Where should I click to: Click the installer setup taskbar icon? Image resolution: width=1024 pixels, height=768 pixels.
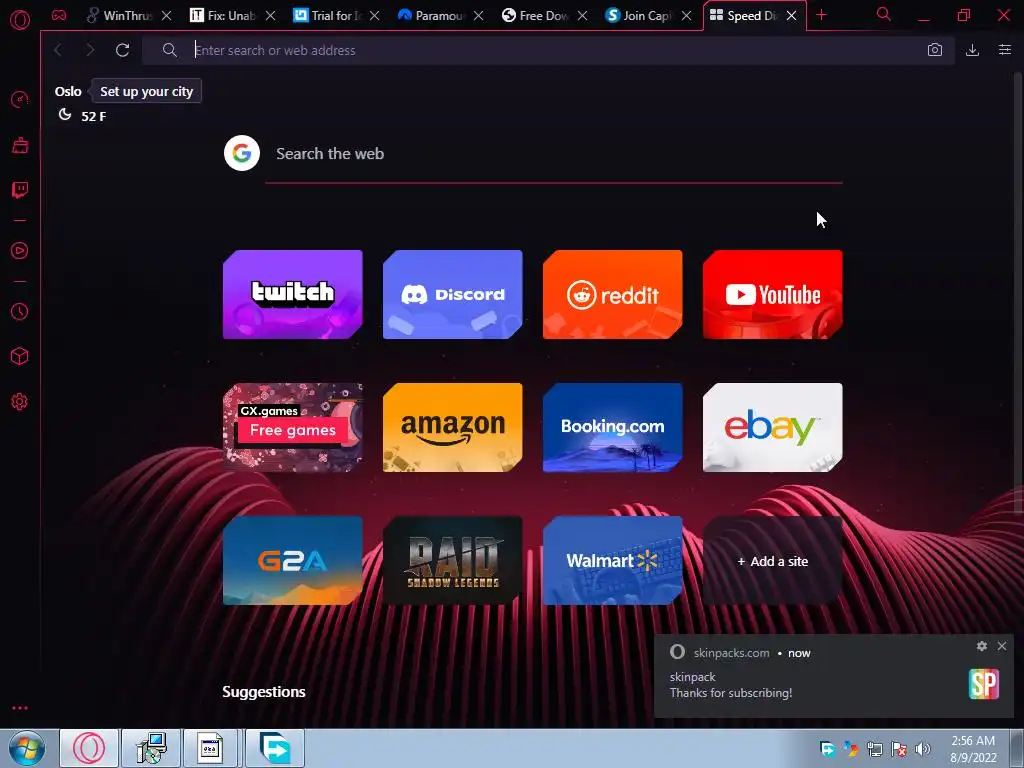pos(151,748)
